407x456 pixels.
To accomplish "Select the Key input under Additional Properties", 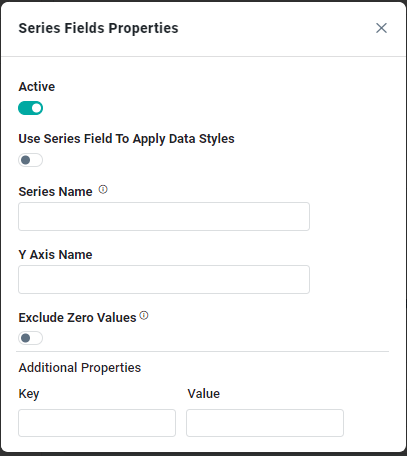I will 97,423.
